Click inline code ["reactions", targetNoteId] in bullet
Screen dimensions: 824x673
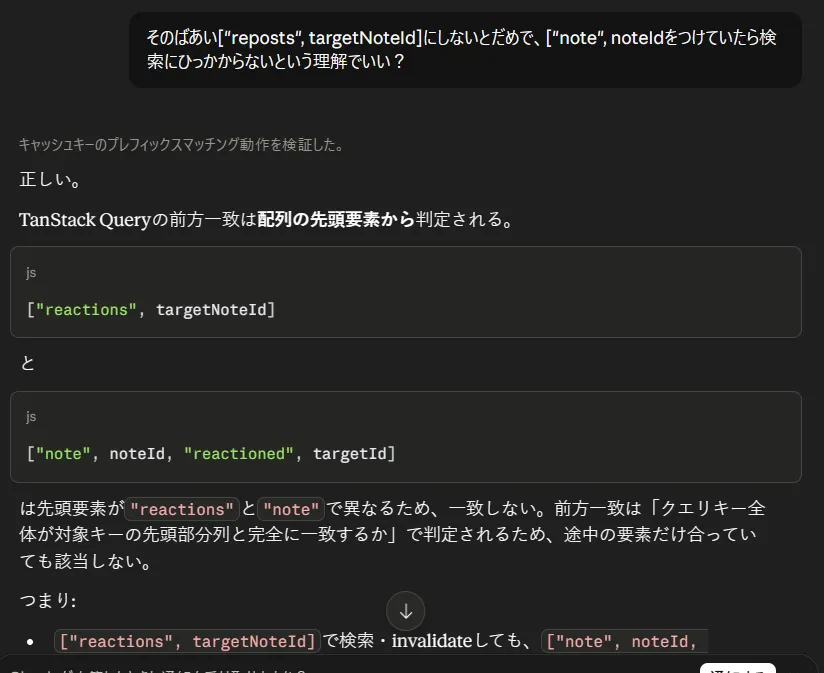[187, 641]
